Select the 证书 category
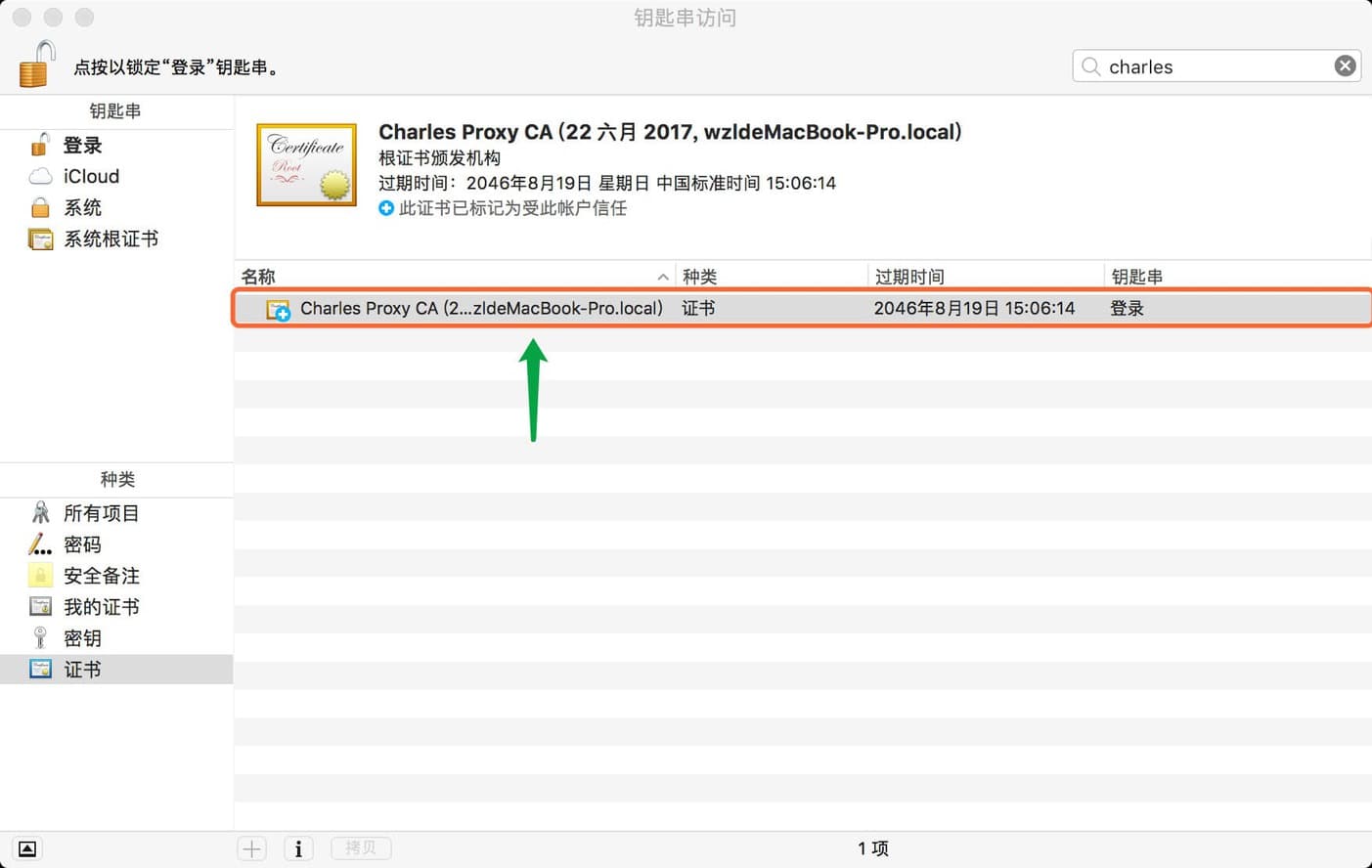 coord(116,670)
